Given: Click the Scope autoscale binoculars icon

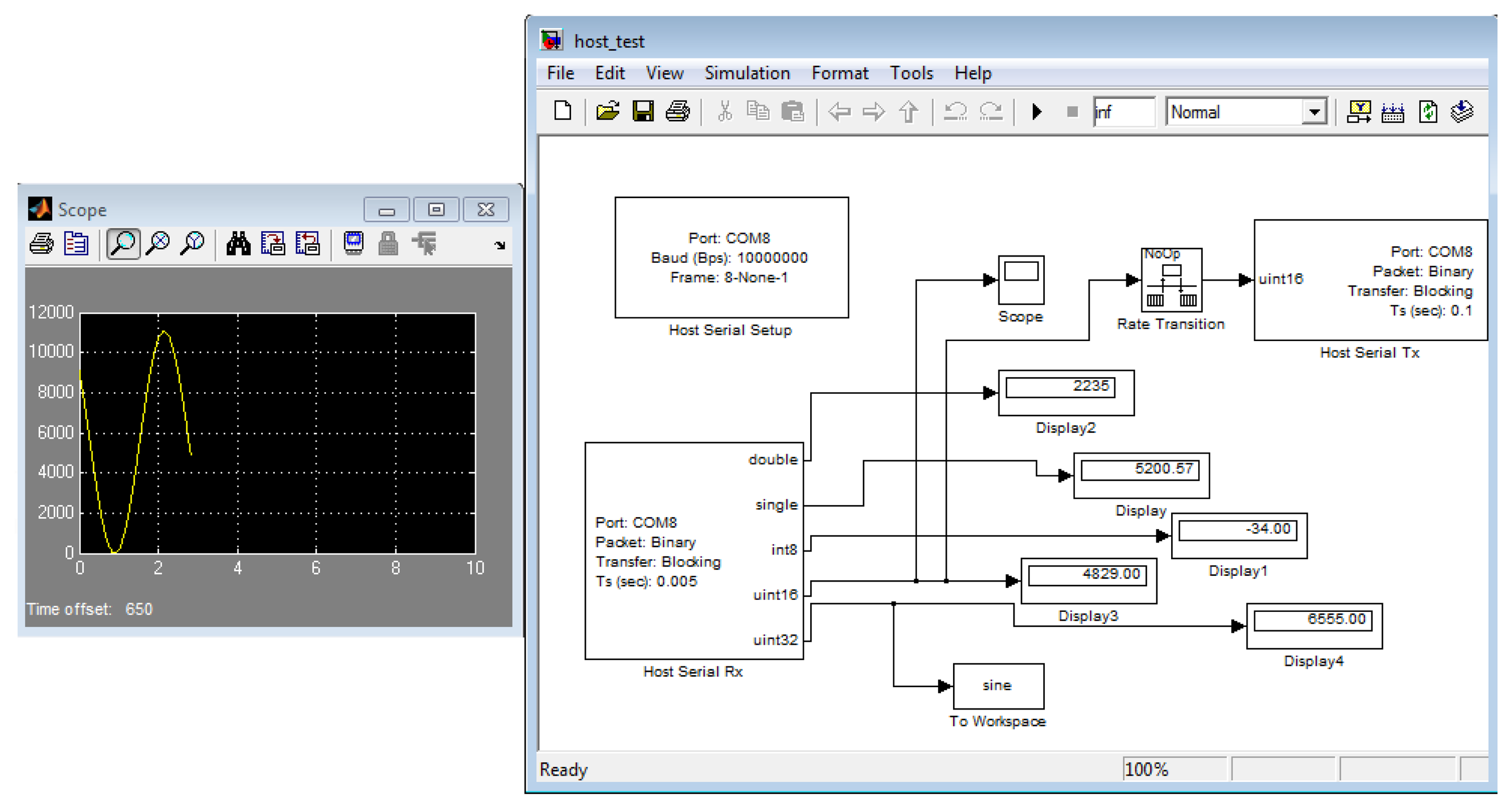Looking at the screenshot, I should (x=238, y=244).
